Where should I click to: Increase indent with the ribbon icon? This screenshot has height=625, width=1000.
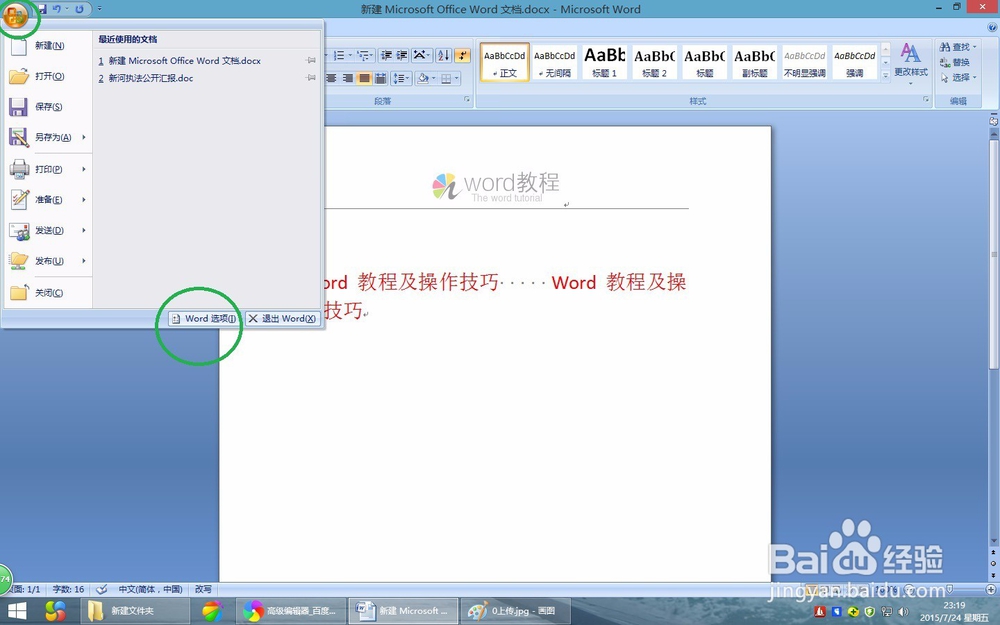[402, 55]
